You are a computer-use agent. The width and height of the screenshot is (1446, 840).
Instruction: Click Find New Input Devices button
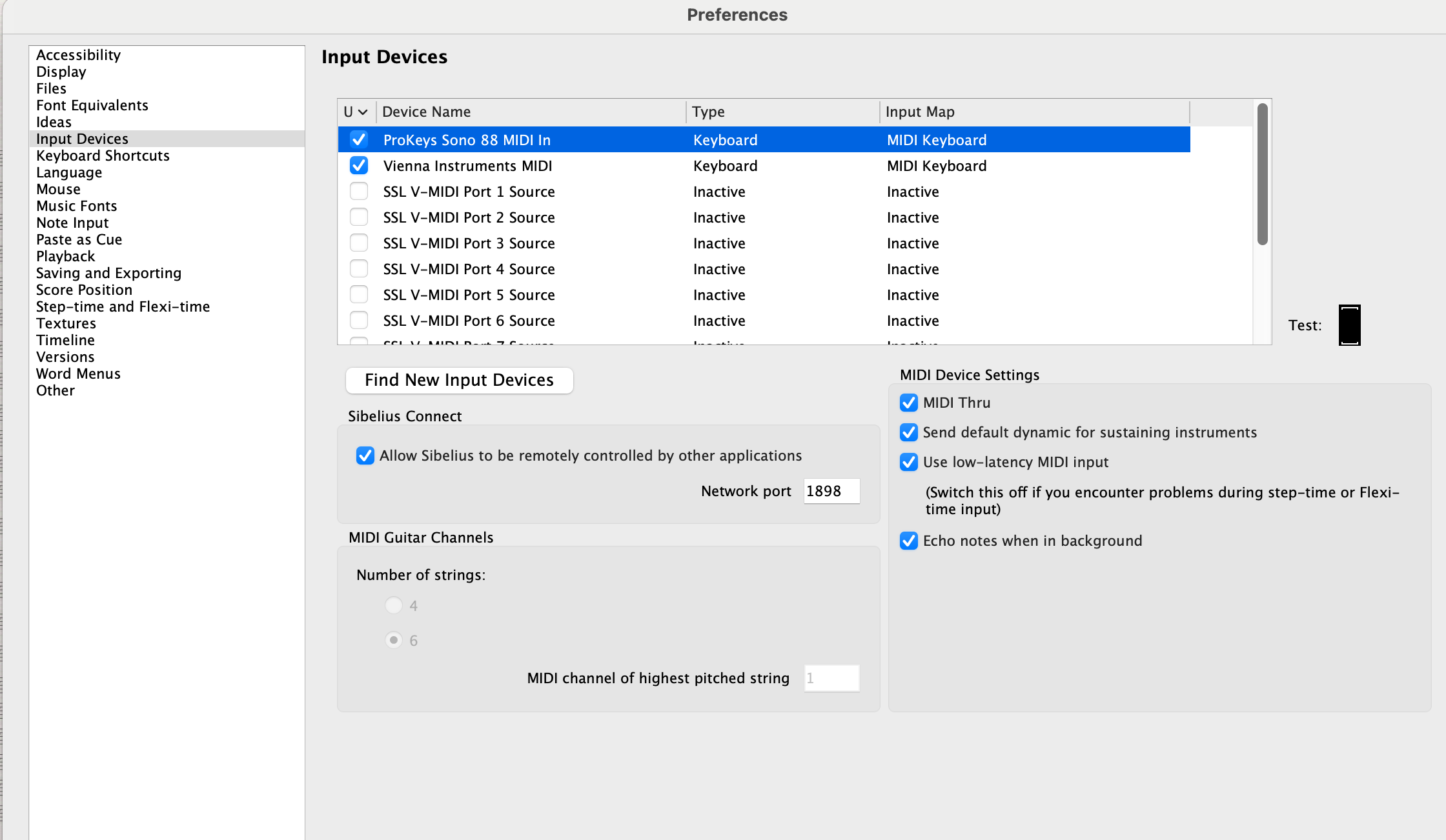(459, 380)
